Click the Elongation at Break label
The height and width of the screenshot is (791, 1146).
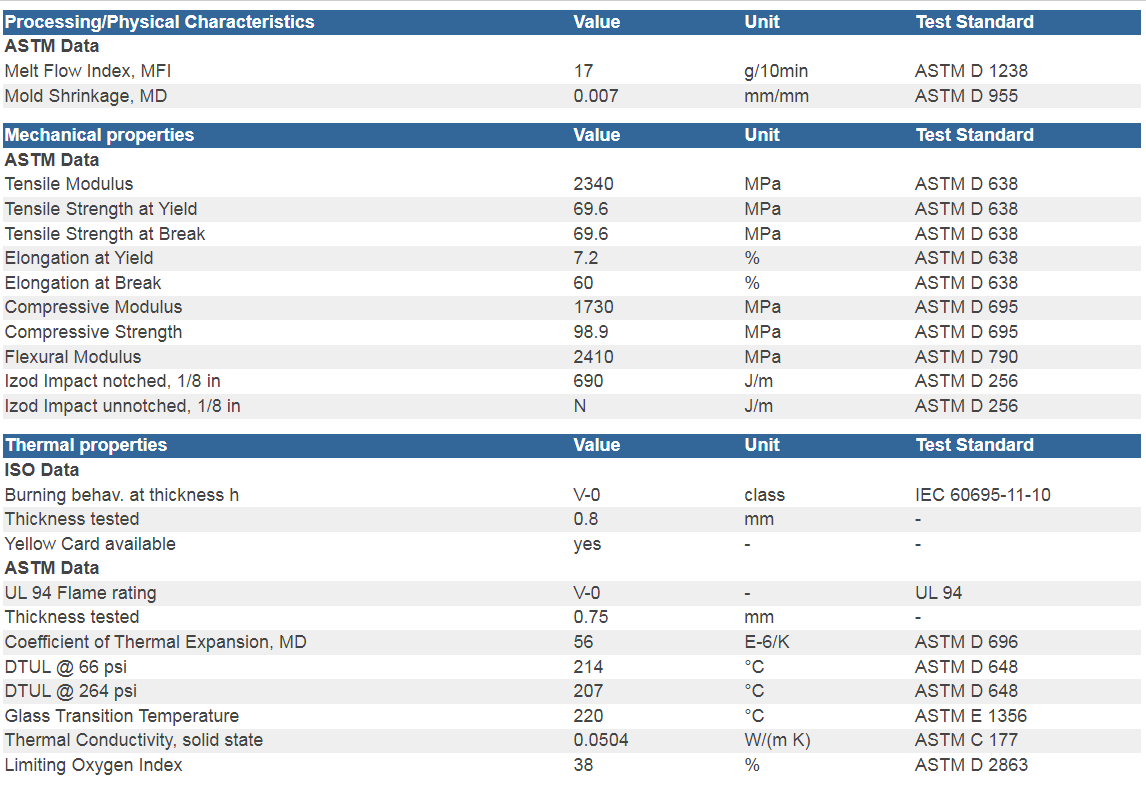[83, 283]
